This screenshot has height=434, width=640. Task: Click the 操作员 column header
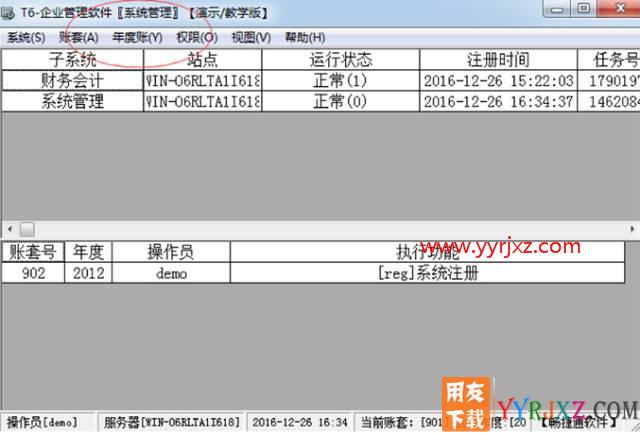tap(171, 252)
